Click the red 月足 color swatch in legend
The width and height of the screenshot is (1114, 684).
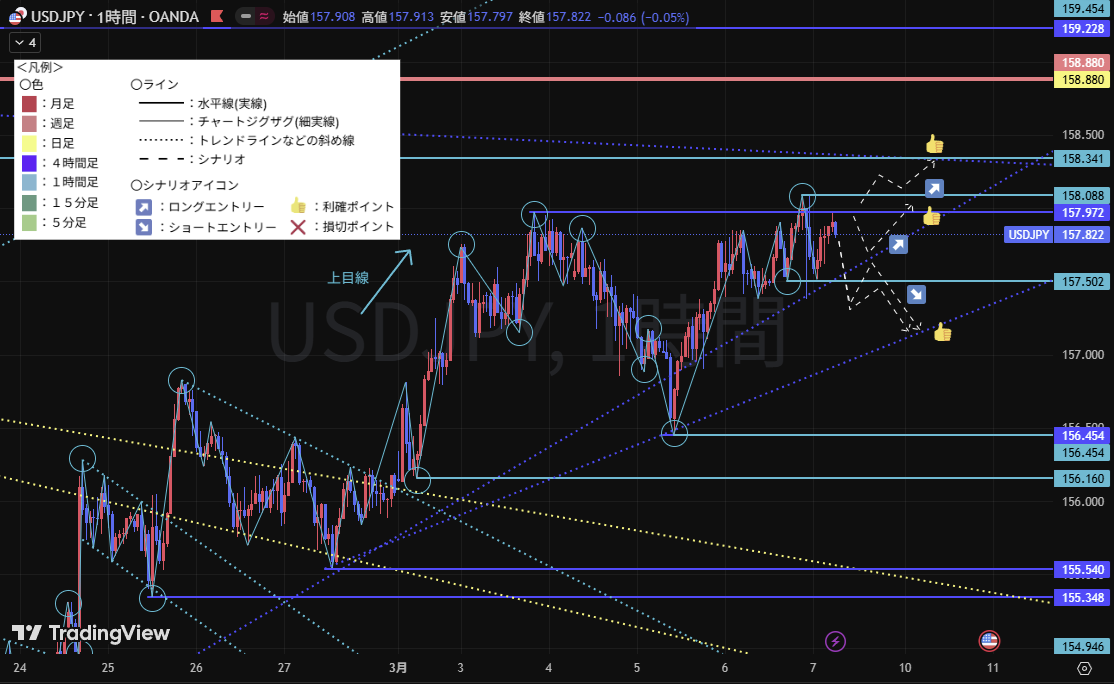click(29, 104)
